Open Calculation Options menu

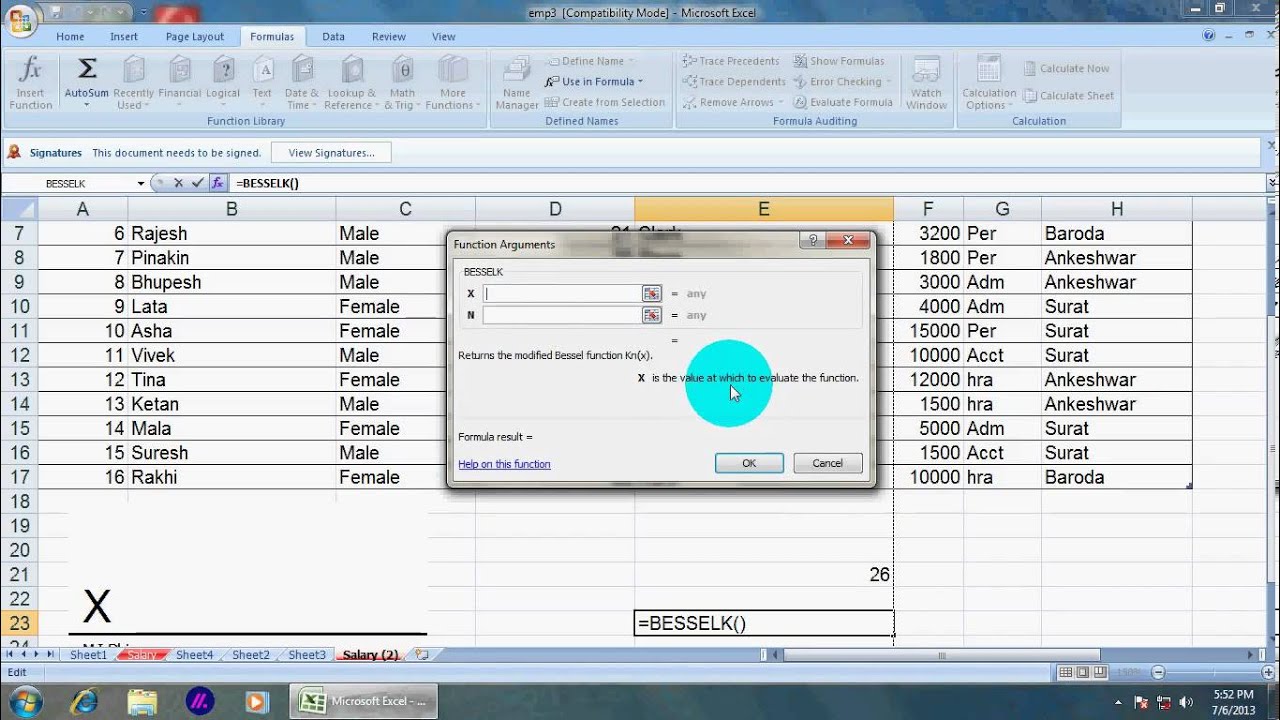pyautogui.click(x=989, y=83)
